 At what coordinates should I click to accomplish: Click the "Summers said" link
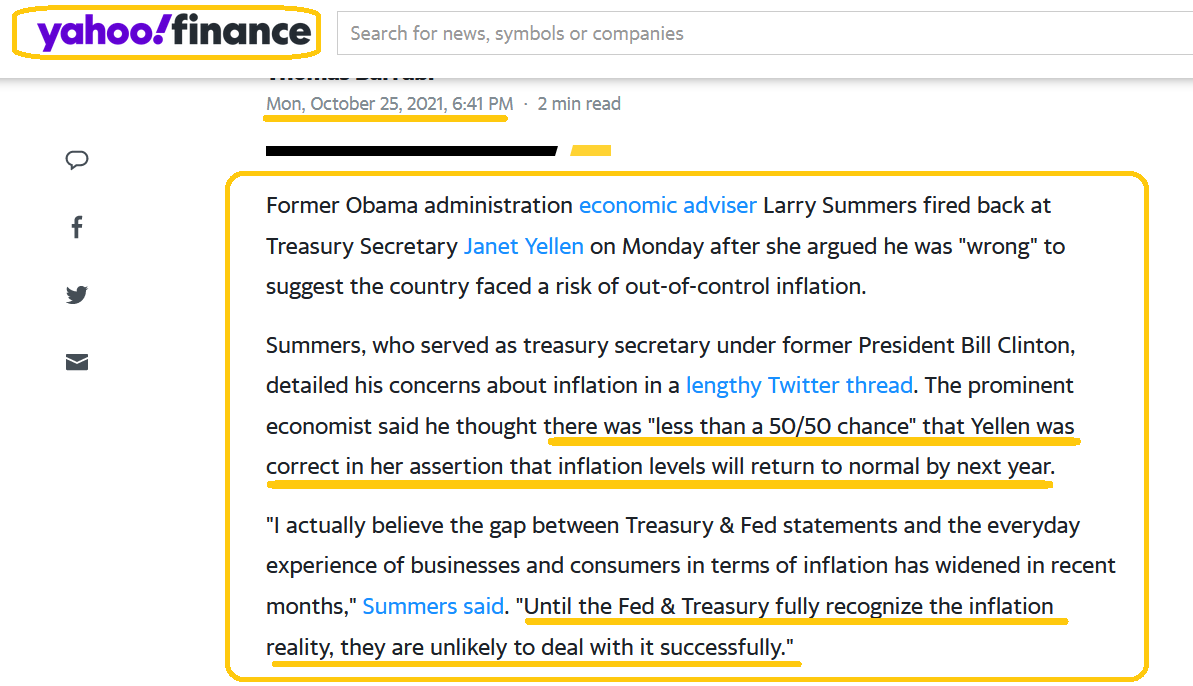click(432, 606)
